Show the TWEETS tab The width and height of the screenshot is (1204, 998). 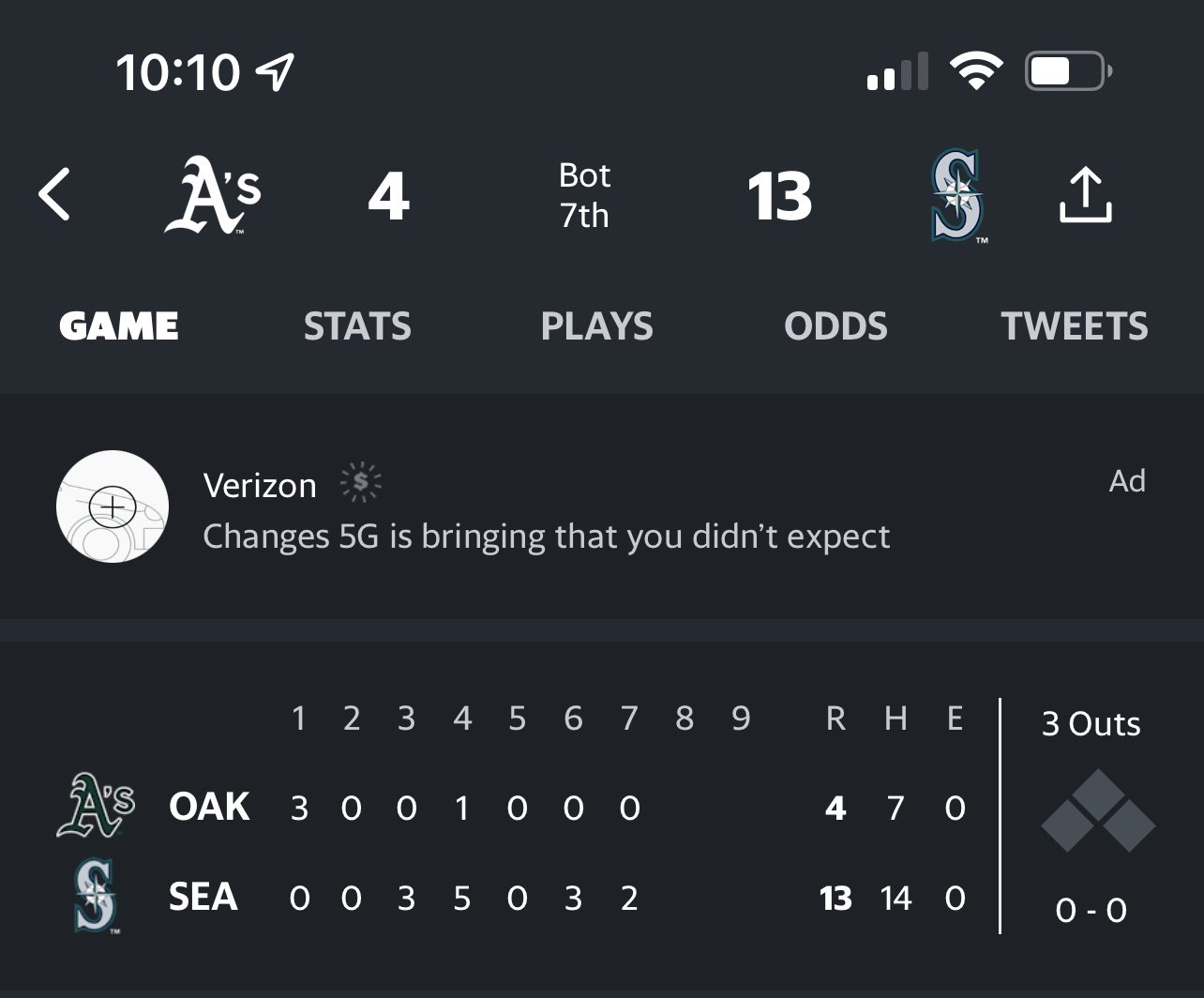1074,326
